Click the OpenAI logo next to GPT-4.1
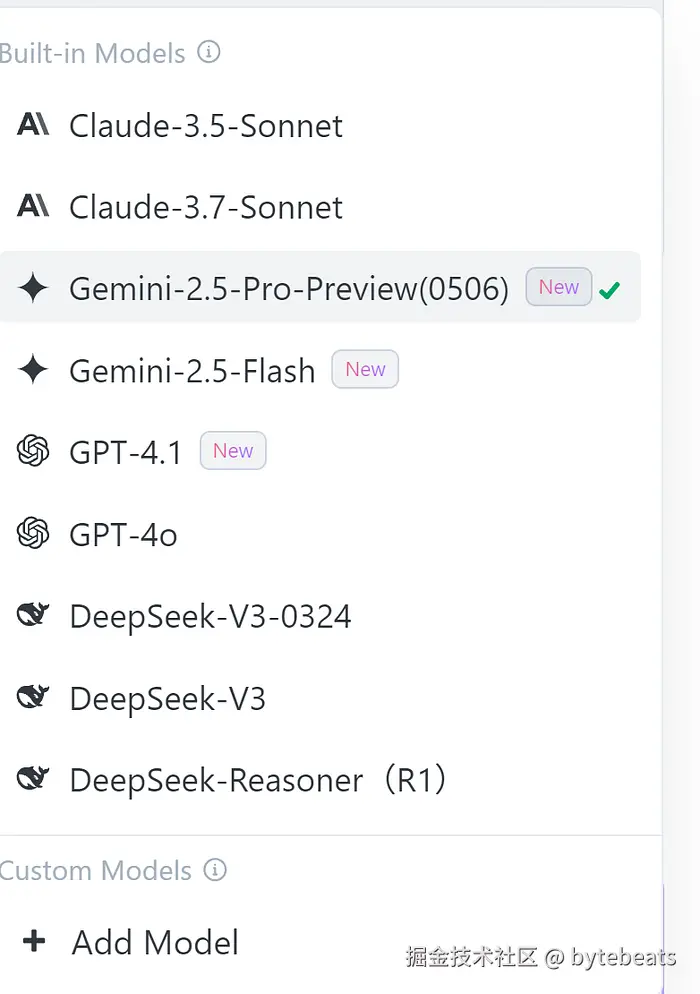 click(33, 452)
